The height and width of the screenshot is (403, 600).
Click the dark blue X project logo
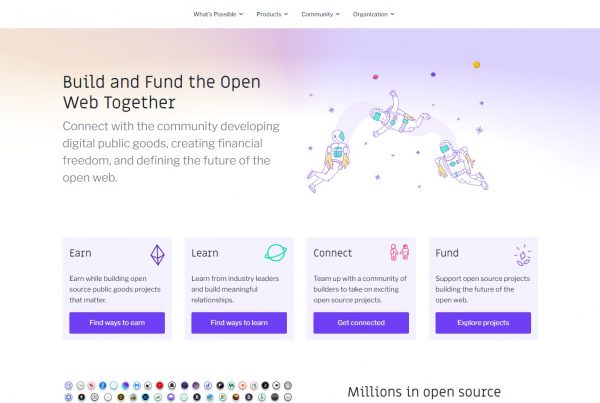[x=145, y=397]
